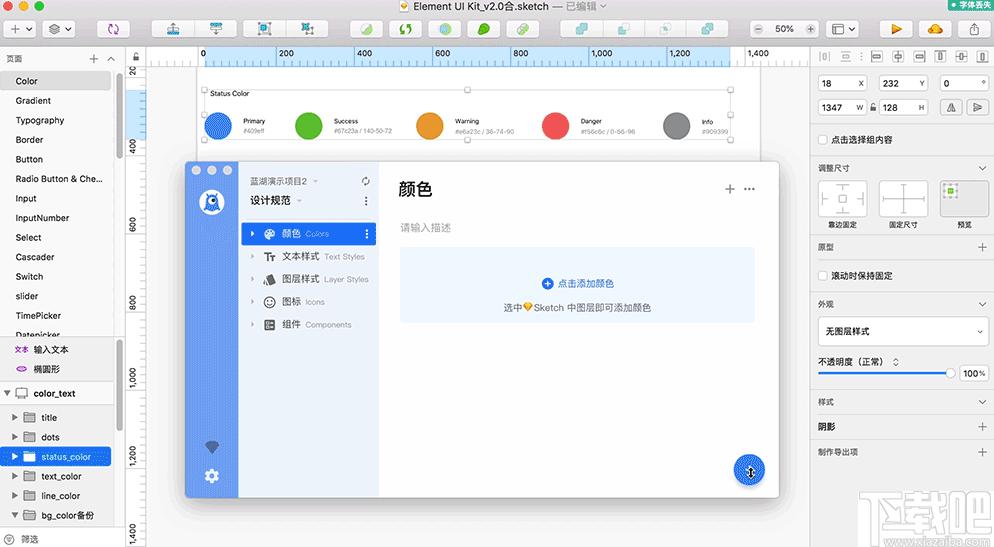
Task: Select the 椭圆形 layer
Action: tap(46, 369)
